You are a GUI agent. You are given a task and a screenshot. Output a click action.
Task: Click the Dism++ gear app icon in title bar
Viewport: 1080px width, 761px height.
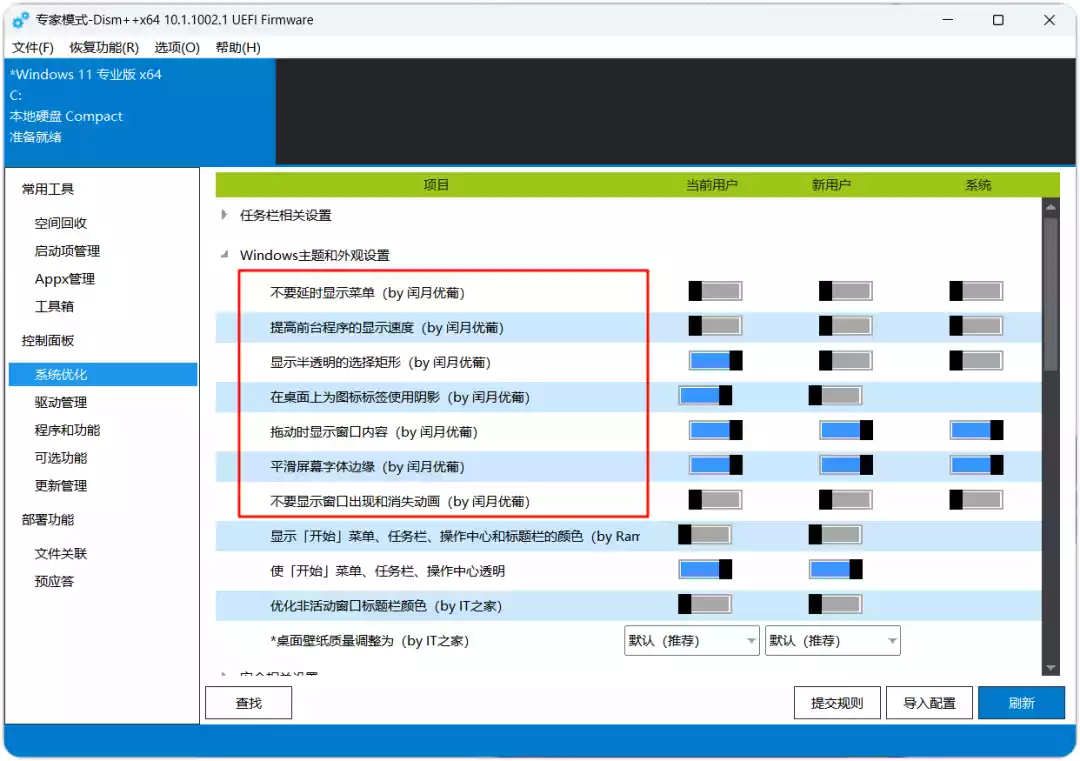coord(21,20)
